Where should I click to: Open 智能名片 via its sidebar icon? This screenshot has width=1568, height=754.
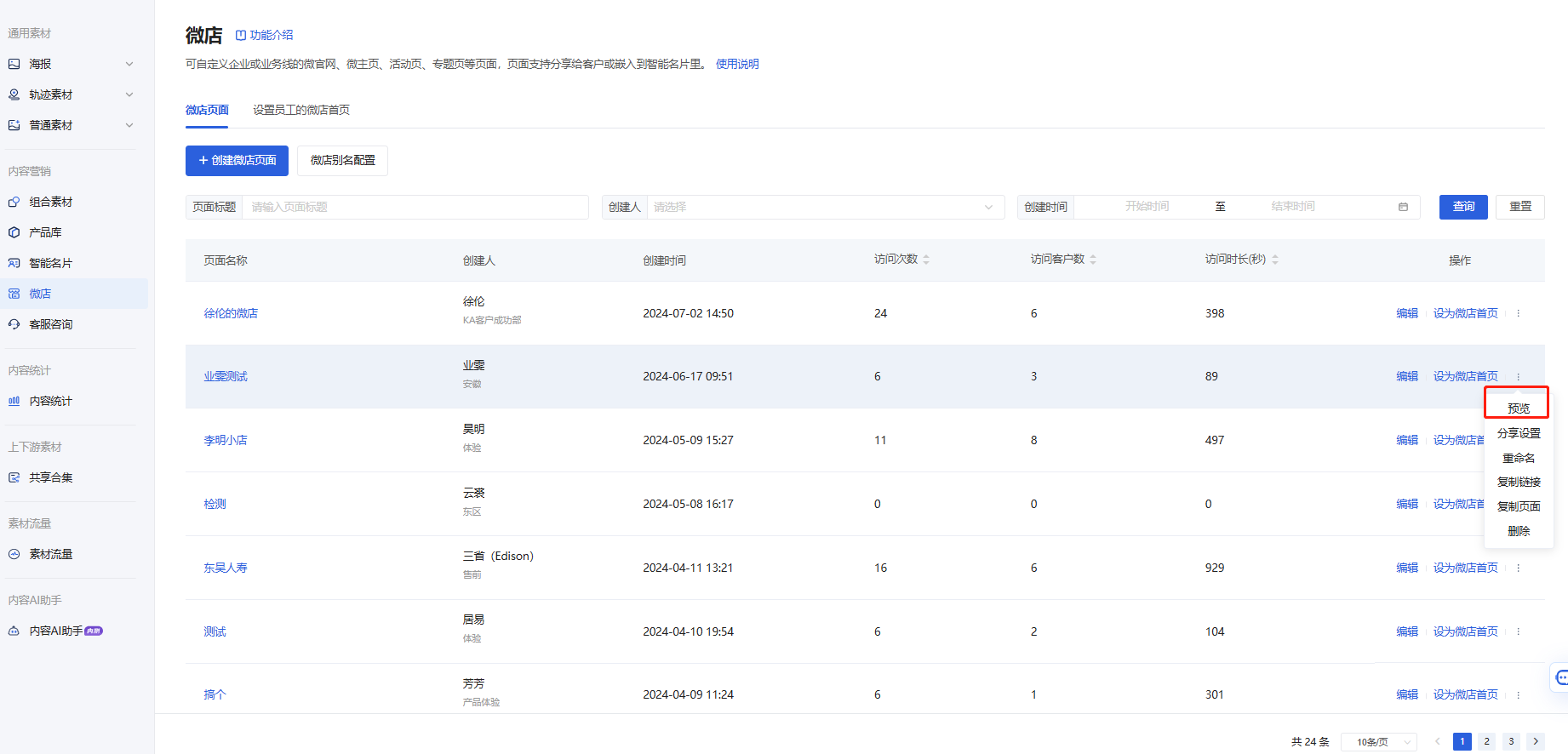tap(14, 263)
